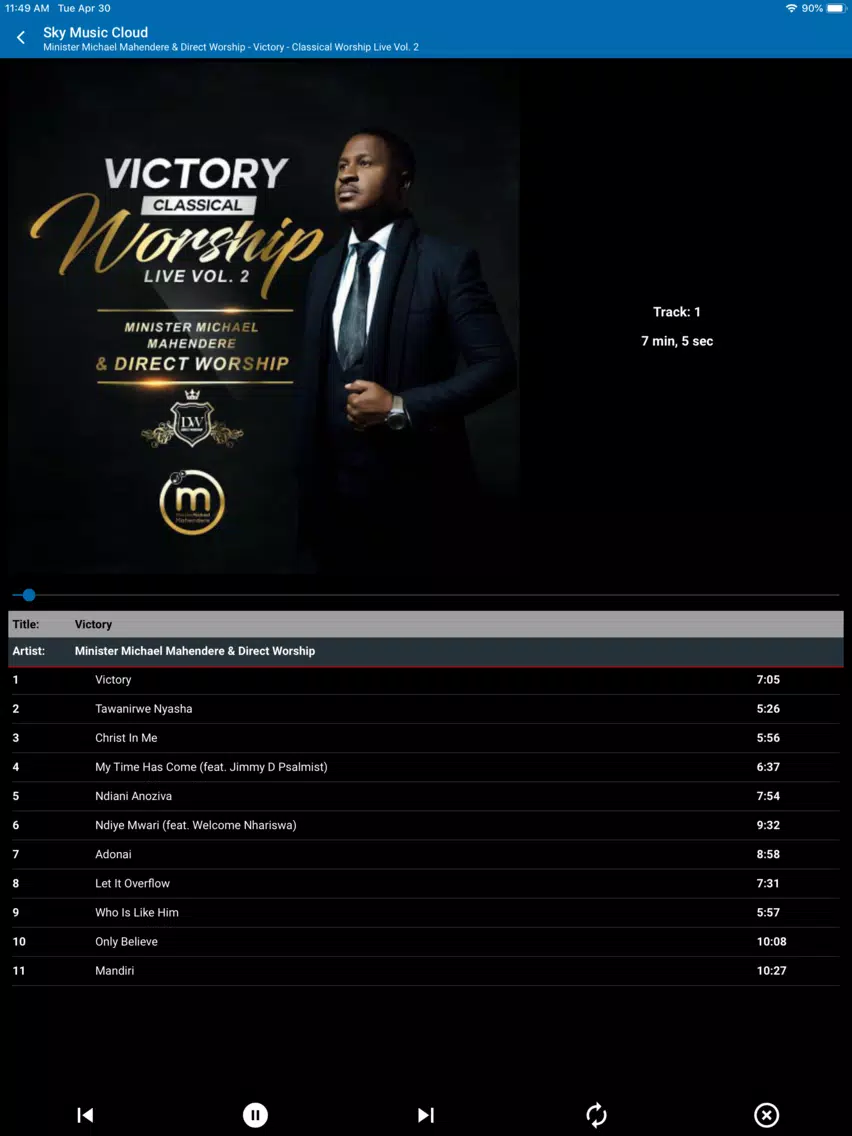Click the playback progress slider knob
Screen dimensions: 852x1136
point(29,595)
